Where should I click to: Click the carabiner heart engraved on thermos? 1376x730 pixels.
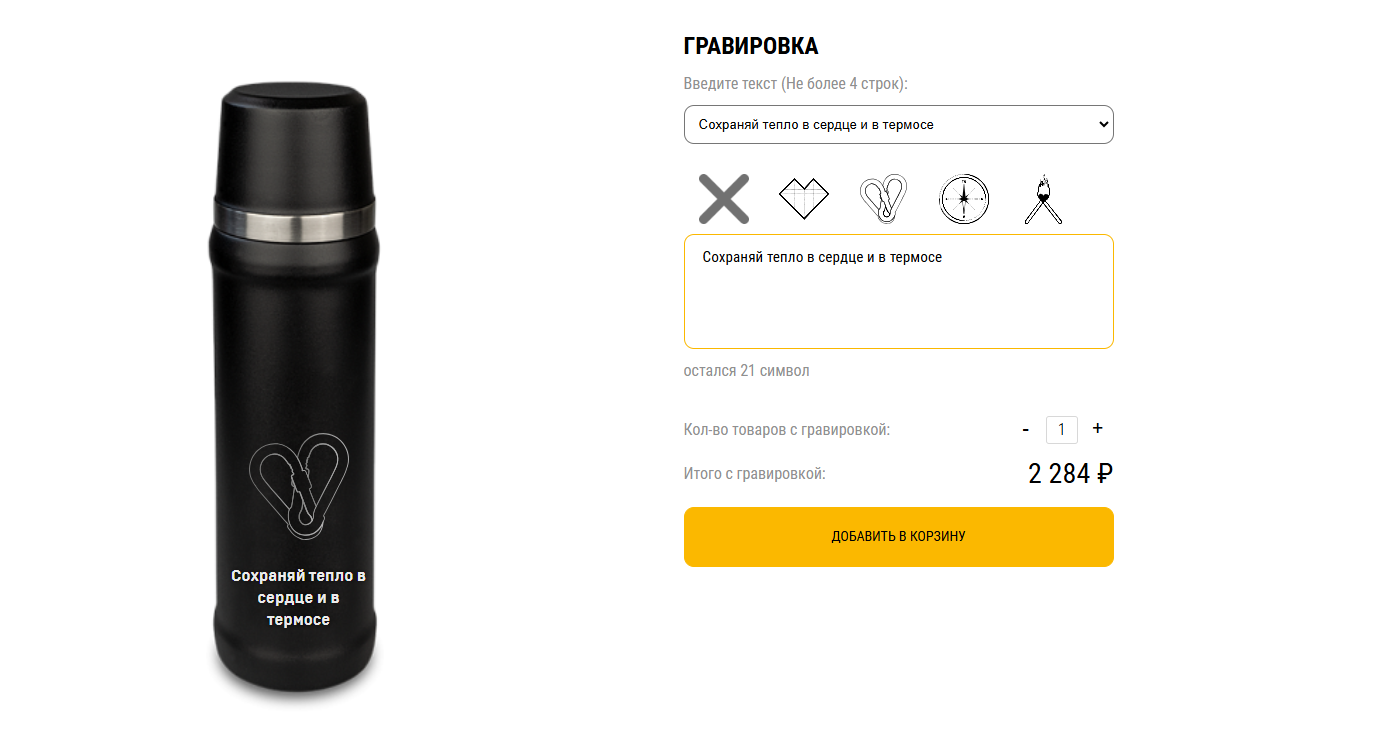300,483
